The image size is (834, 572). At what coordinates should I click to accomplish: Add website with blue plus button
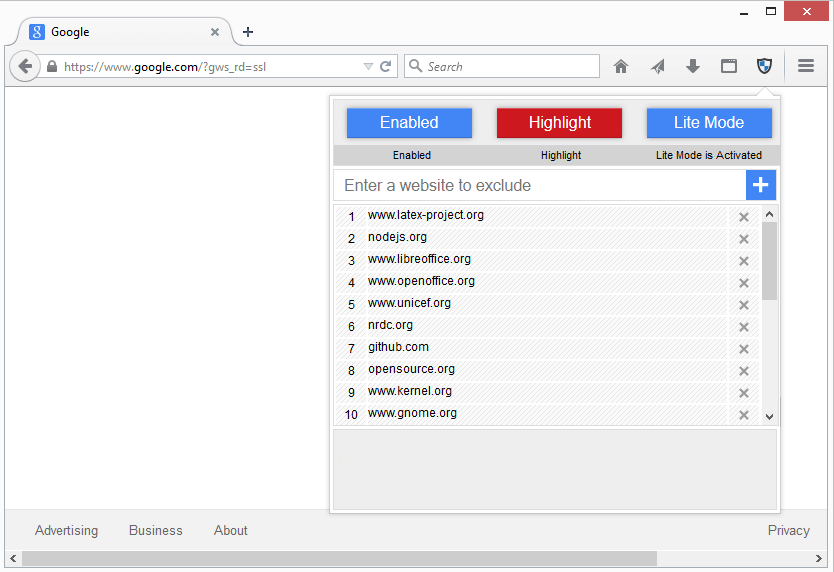click(761, 185)
